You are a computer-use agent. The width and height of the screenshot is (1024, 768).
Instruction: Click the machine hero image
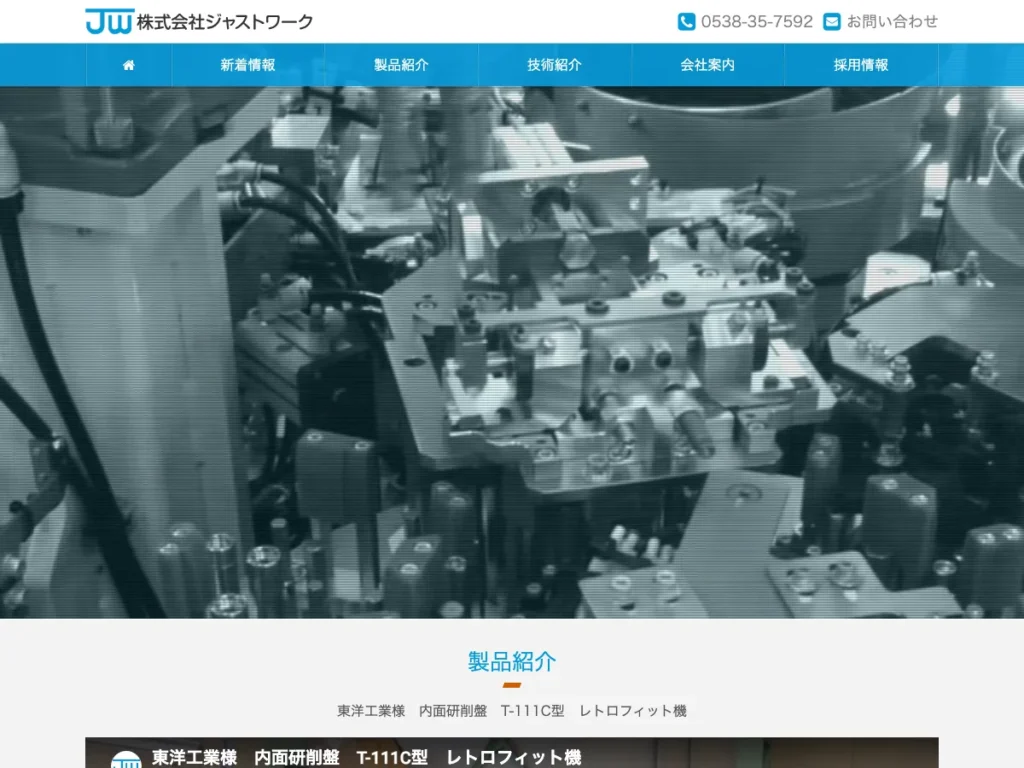[512, 352]
